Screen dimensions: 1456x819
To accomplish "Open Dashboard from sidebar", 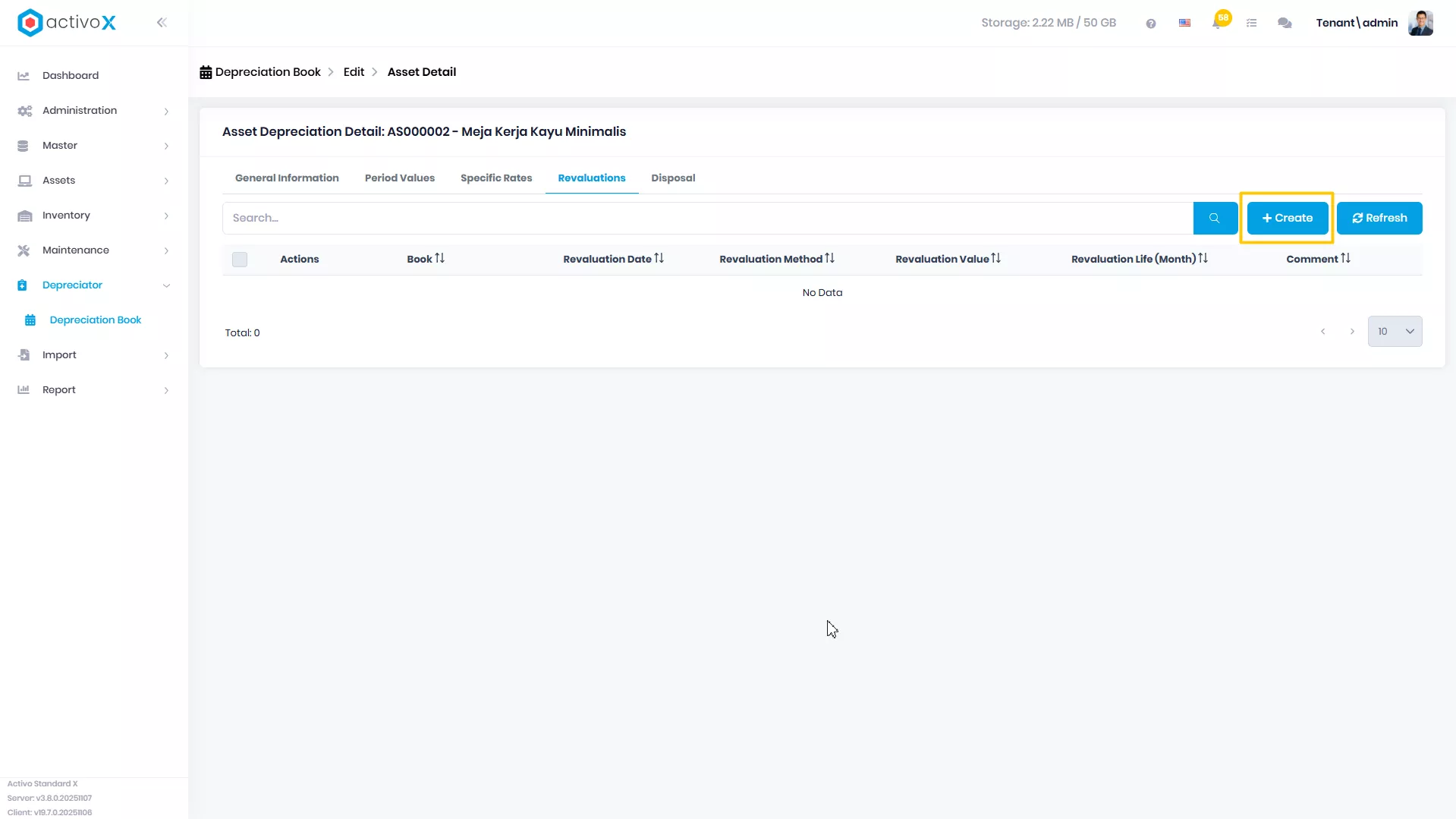I will tap(71, 76).
